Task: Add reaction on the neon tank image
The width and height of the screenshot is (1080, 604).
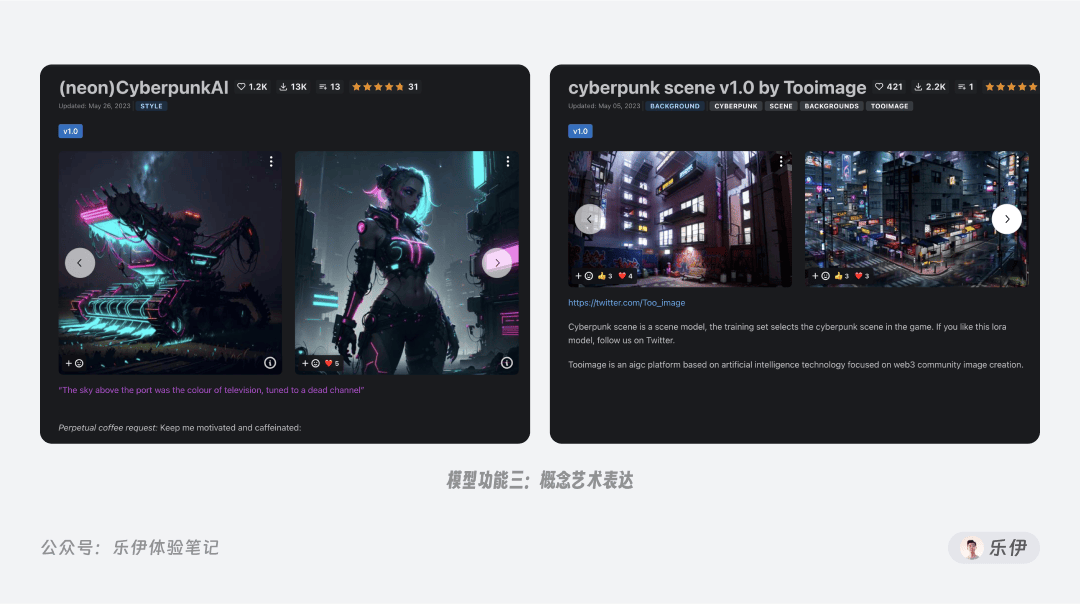Action: 74,363
